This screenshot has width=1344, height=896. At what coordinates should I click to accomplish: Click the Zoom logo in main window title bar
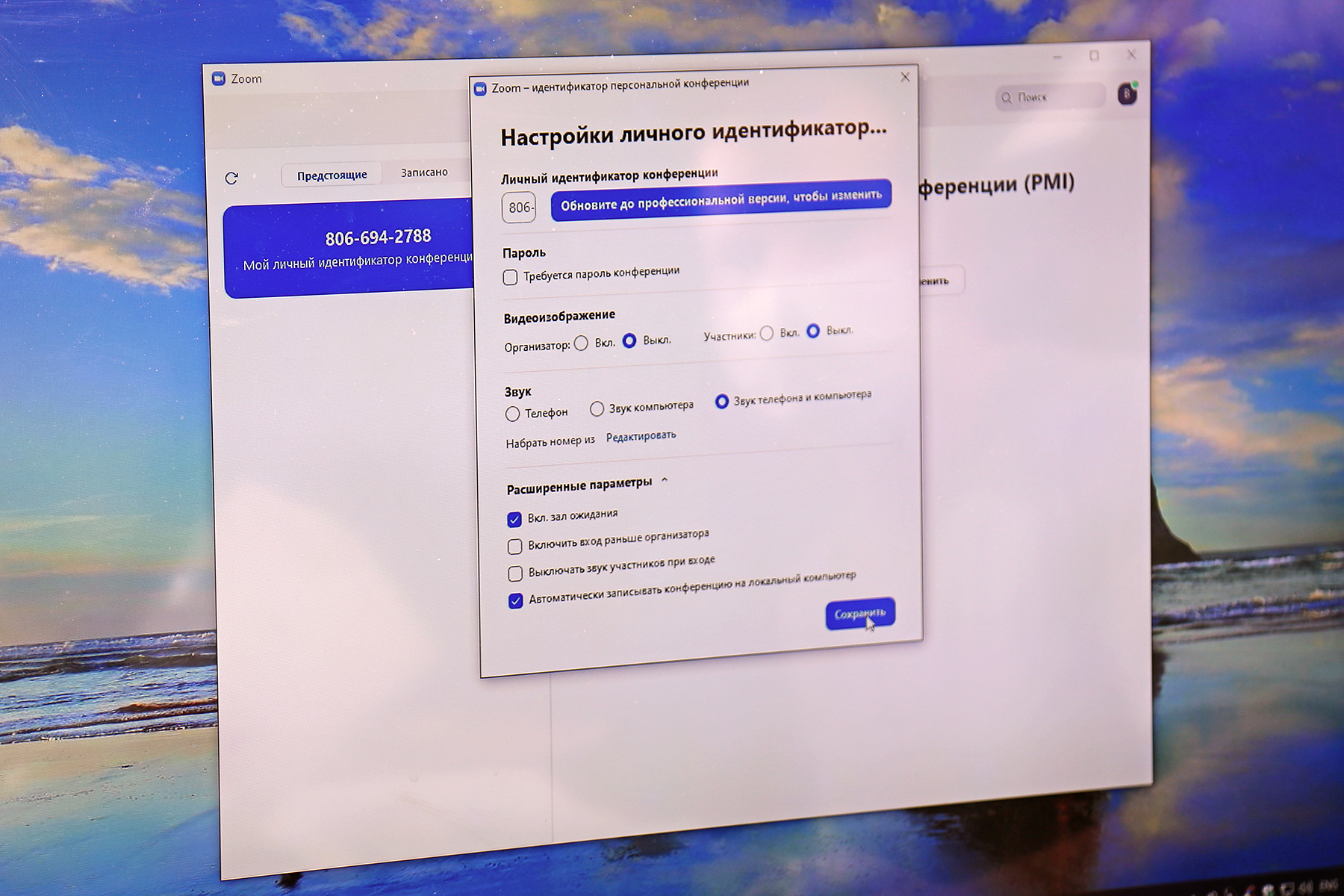[219, 78]
